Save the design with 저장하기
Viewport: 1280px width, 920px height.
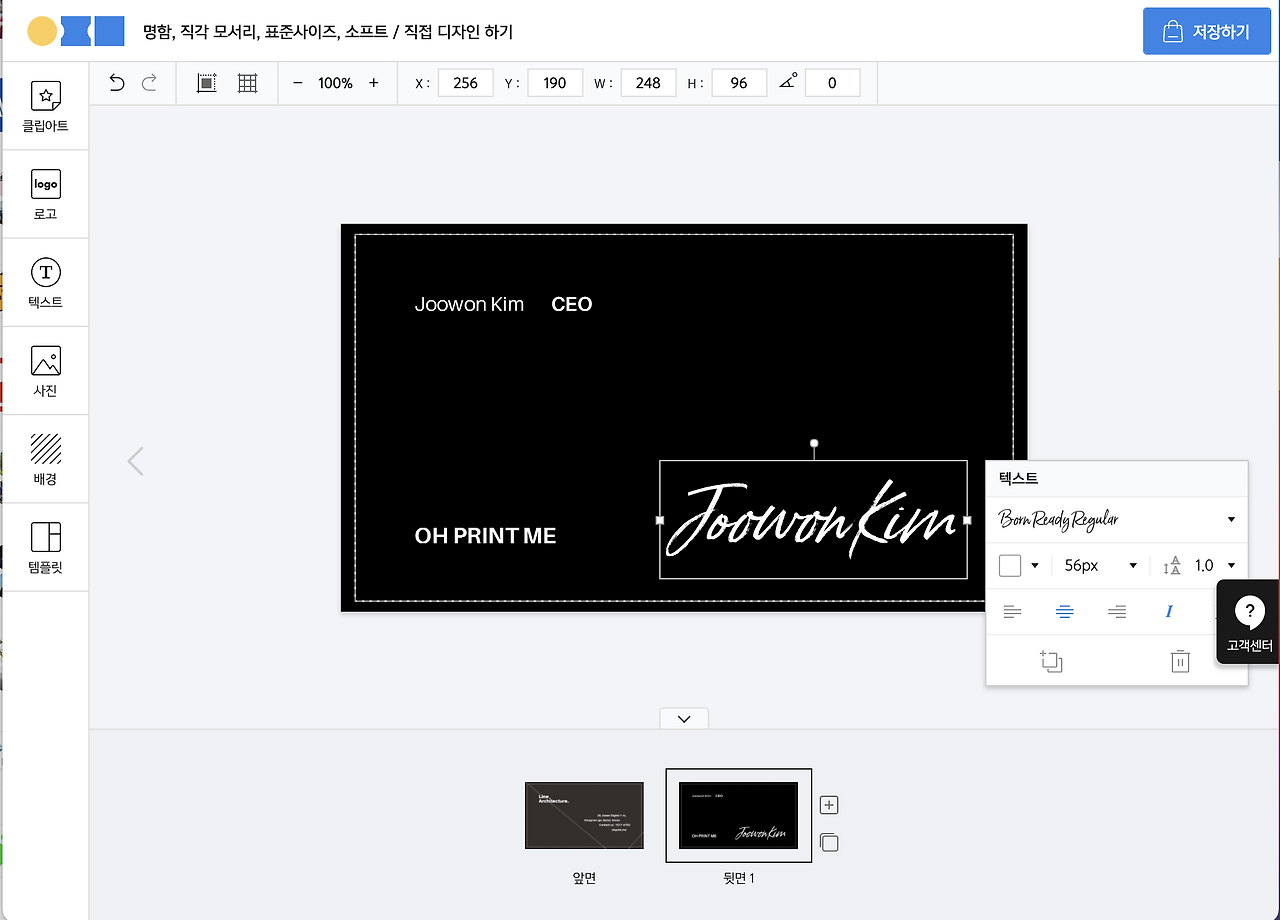(x=1207, y=32)
